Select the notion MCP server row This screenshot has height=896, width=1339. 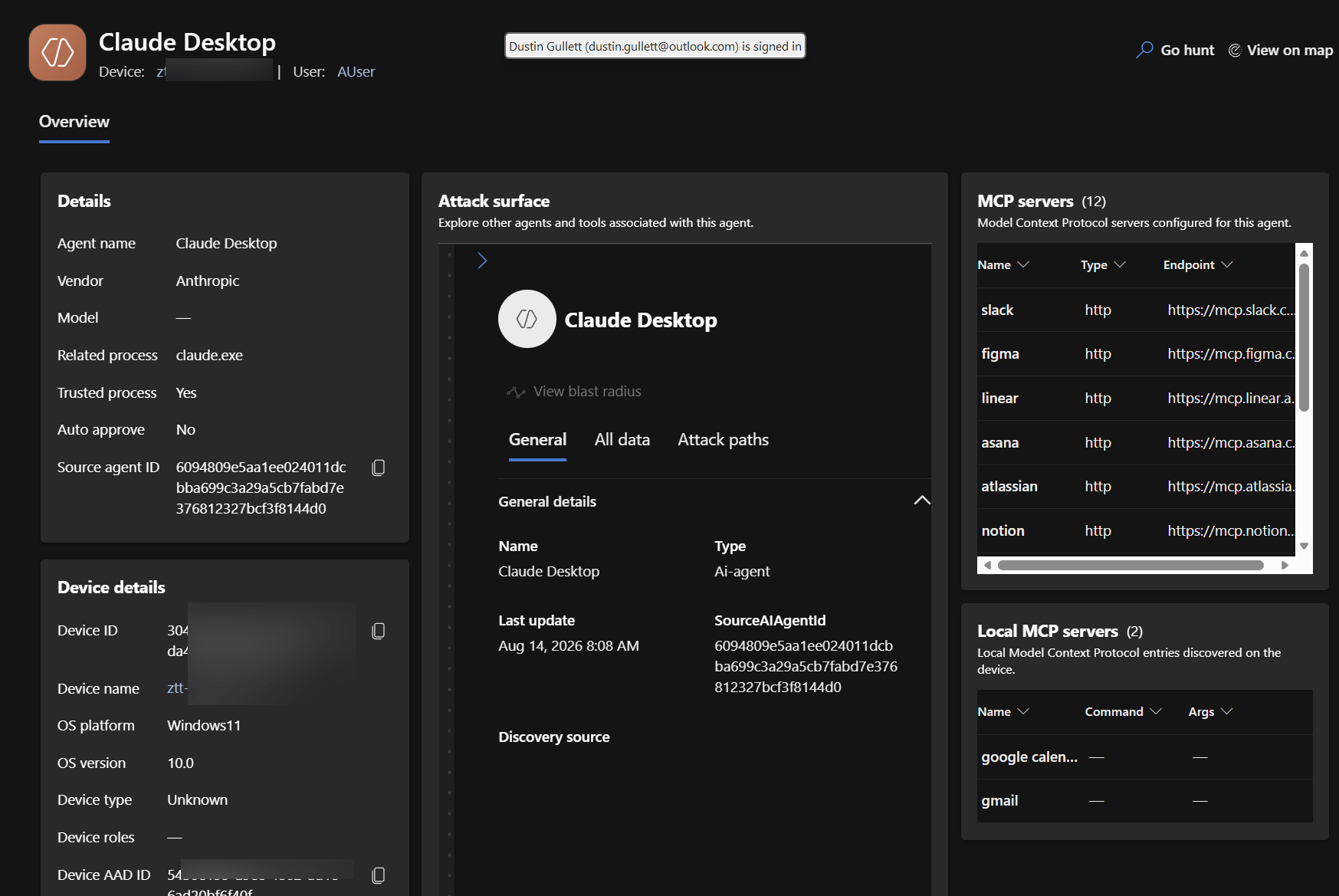pos(1137,531)
